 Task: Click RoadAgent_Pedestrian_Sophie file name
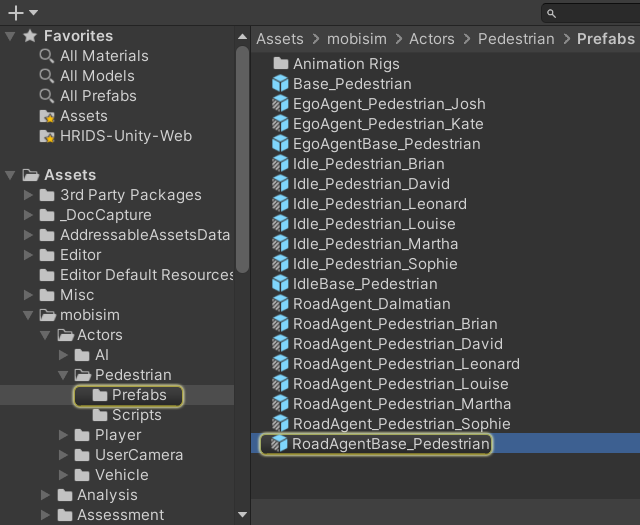402,424
